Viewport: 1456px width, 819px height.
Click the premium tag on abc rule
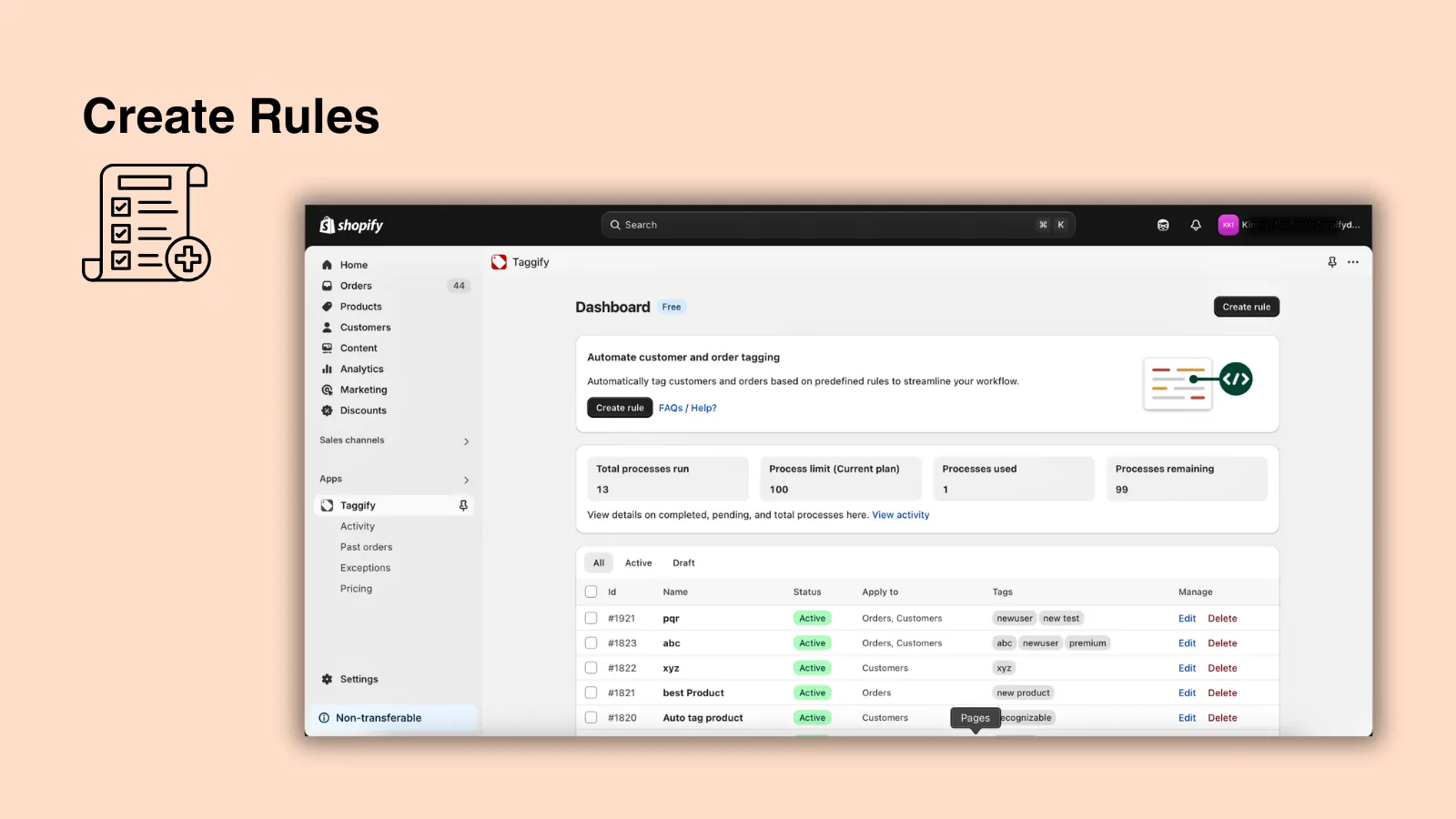pyautogui.click(x=1087, y=642)
